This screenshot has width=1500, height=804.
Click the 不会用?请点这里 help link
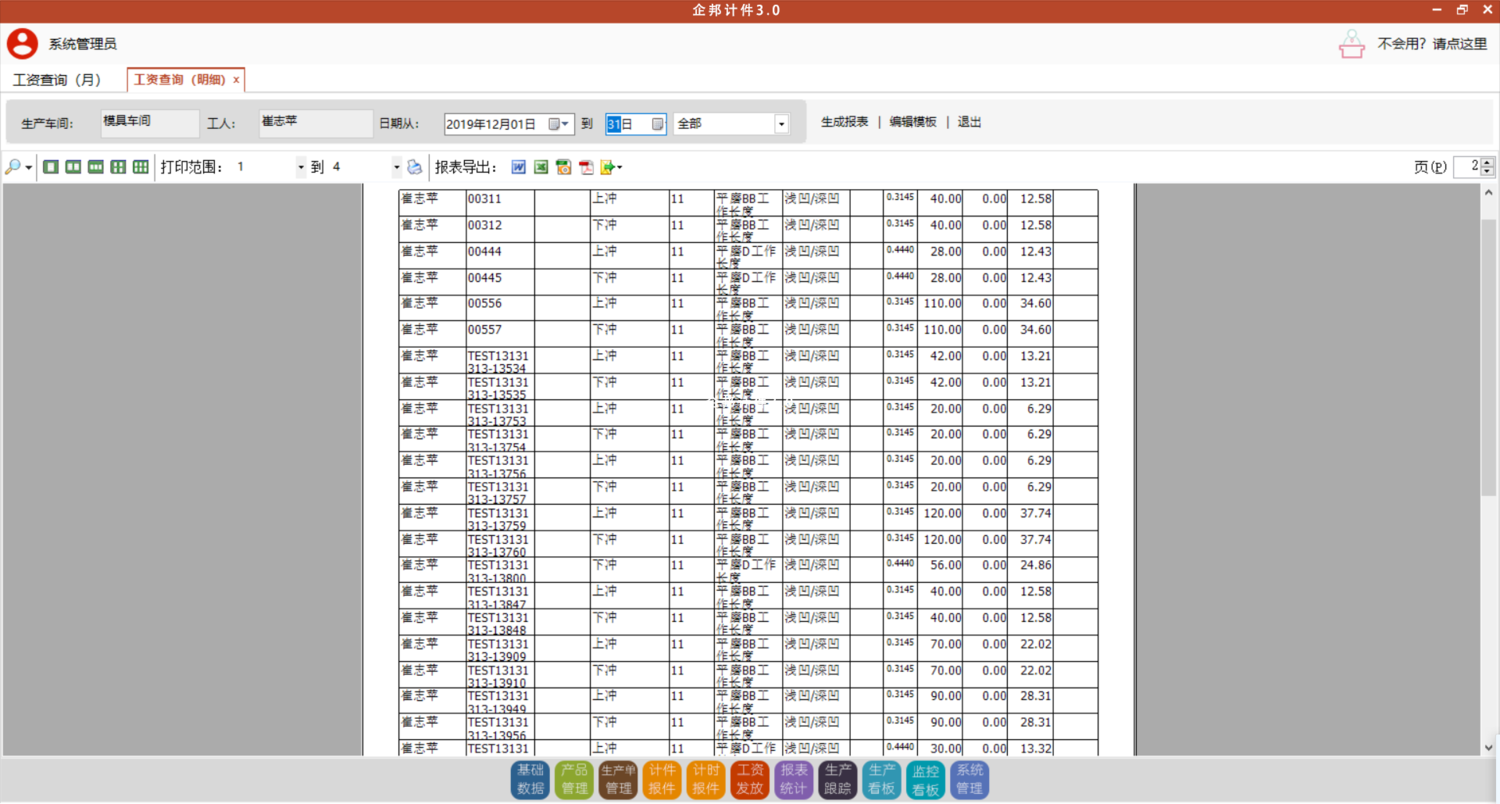point(1431,44)
